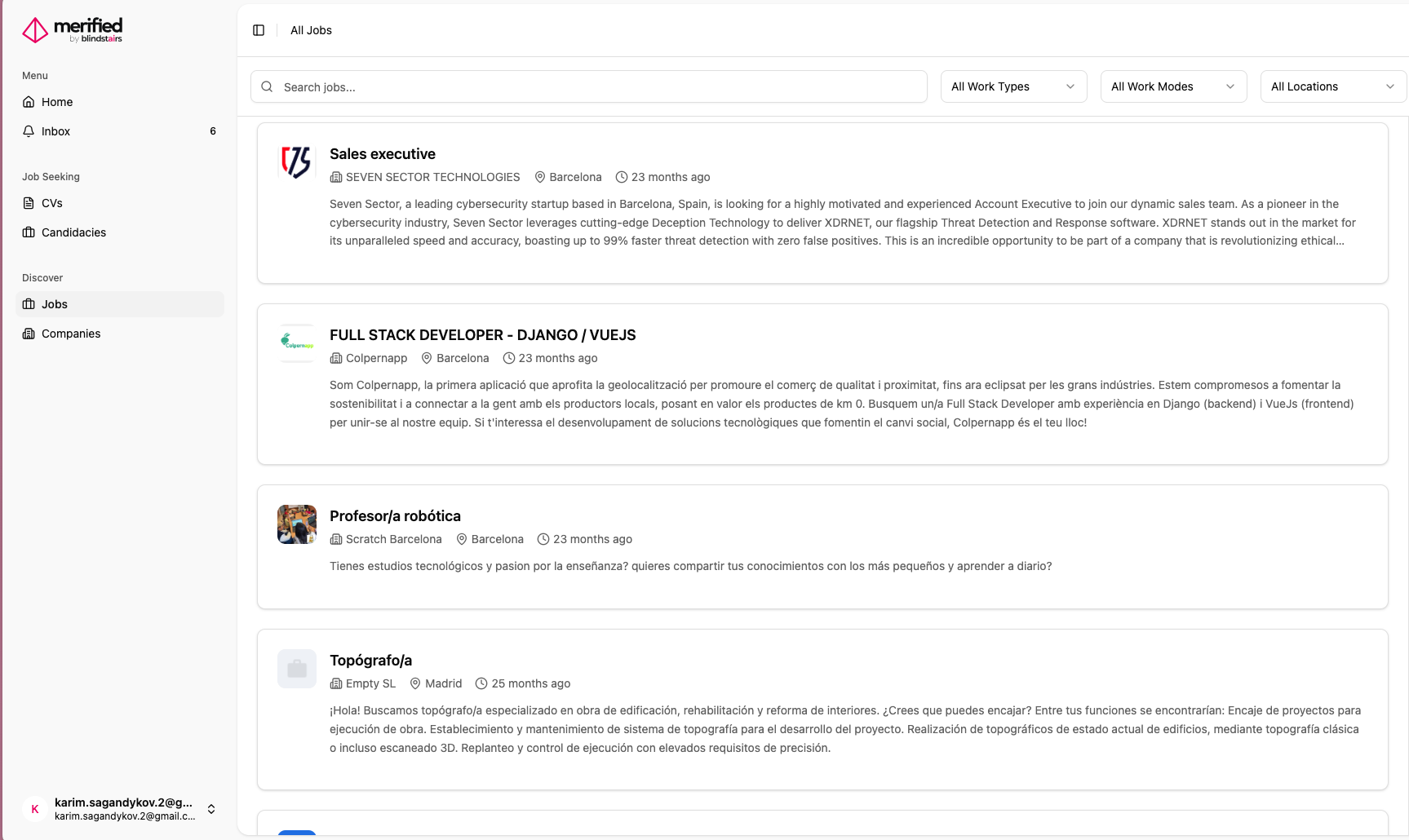
Task: Click the Empty SL placeholder briefcase icon
Action: tap(296, 669)
